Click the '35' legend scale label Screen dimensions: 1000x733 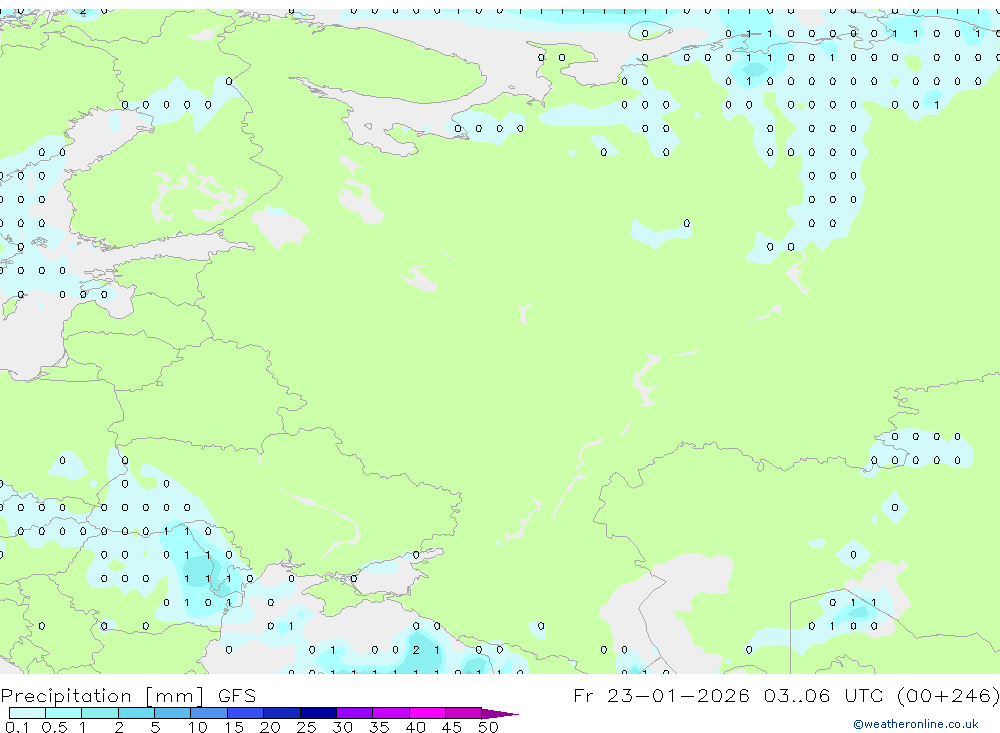(379, 727)
